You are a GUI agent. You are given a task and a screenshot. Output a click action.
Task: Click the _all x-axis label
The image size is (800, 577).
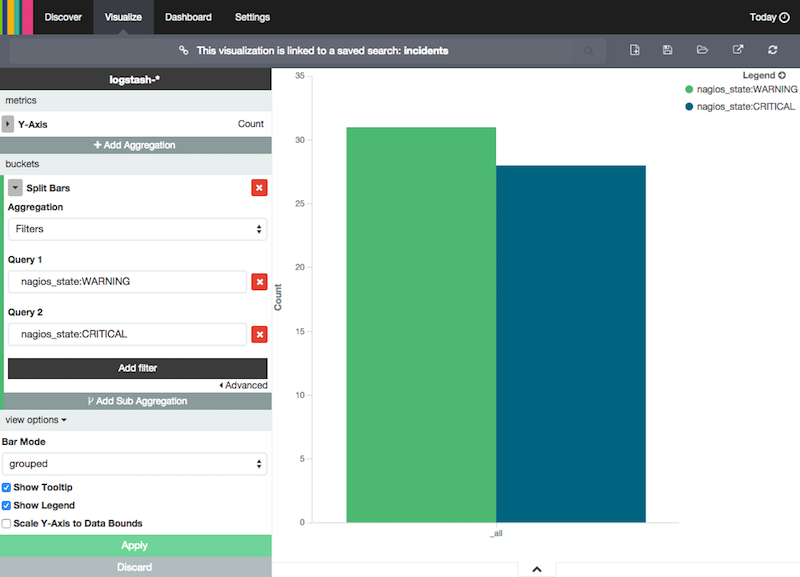(x=496, y=533)
